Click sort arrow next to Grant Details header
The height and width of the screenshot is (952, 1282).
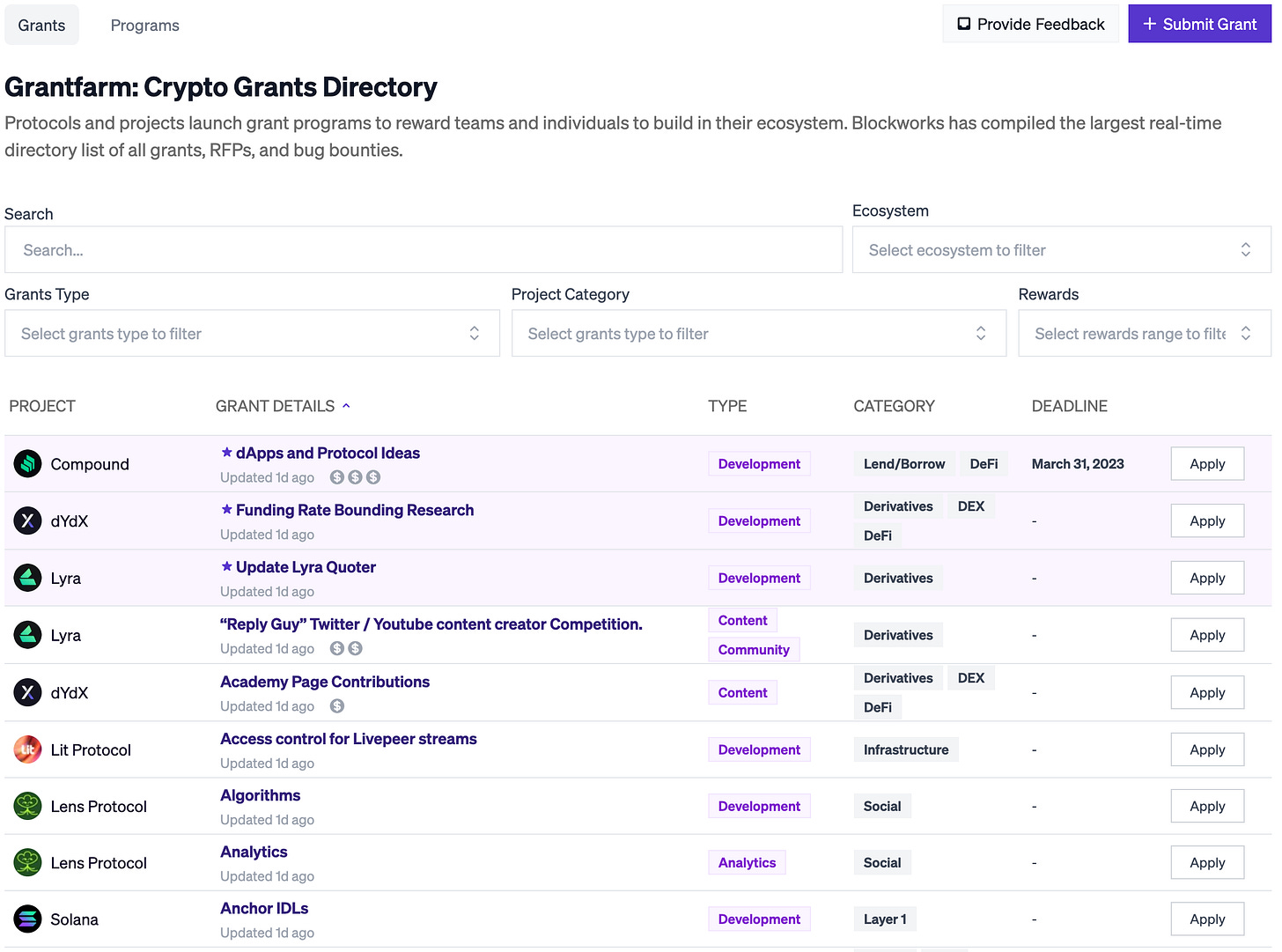coord(346,406)
